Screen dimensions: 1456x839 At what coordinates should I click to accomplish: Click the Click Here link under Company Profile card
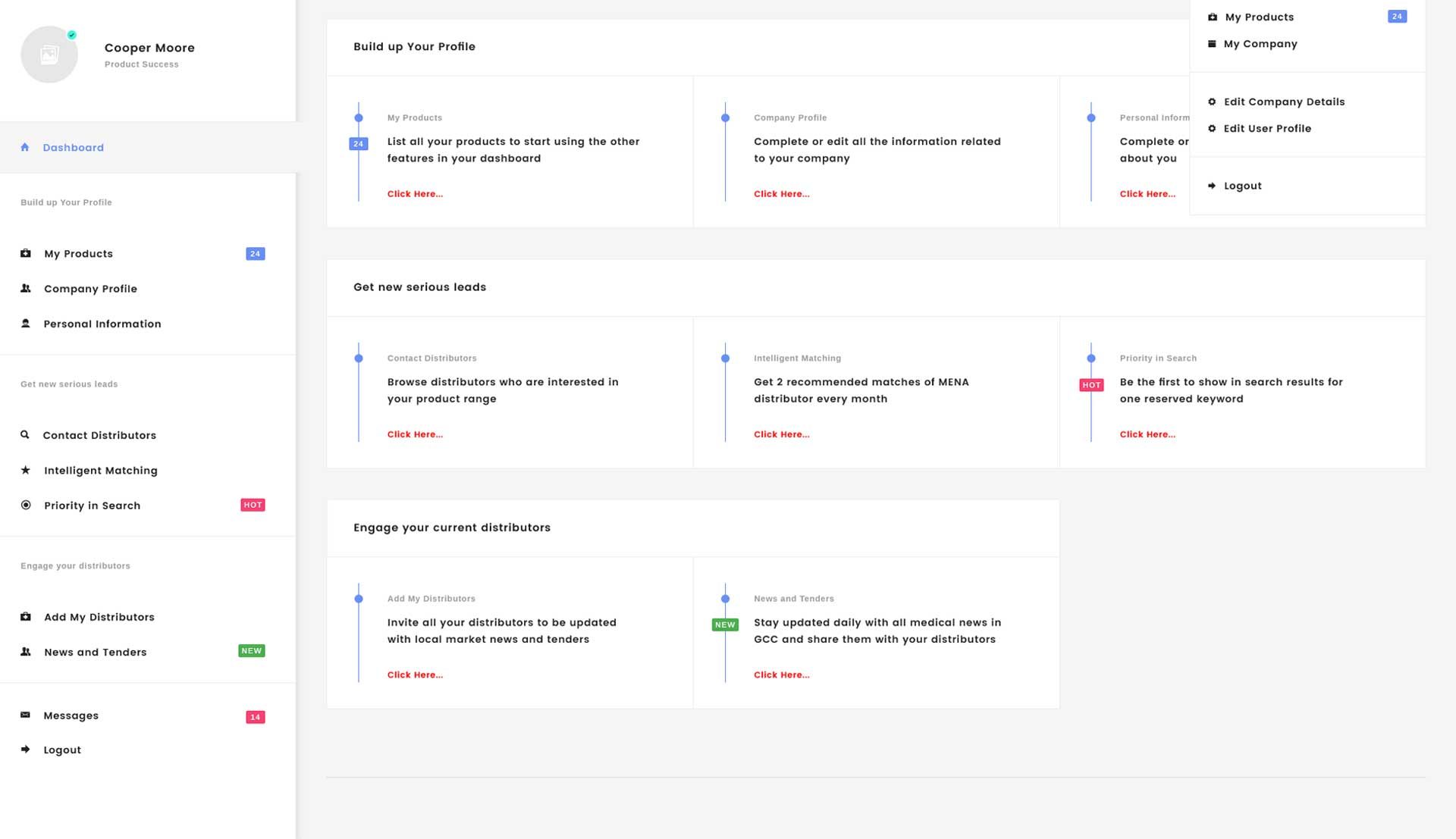[x=781, y=194]
